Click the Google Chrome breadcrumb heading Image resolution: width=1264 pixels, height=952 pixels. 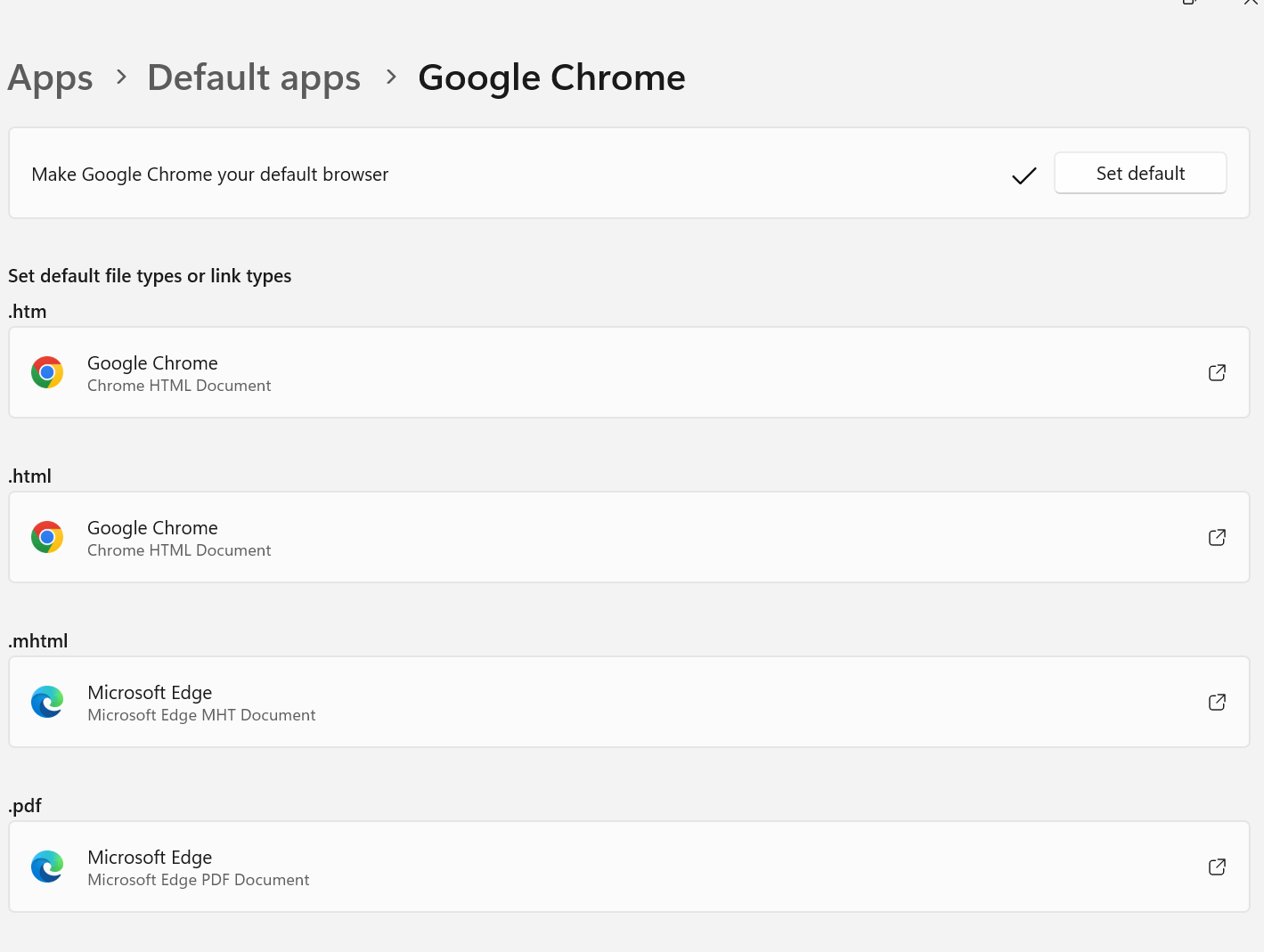(x=551, y=78)
